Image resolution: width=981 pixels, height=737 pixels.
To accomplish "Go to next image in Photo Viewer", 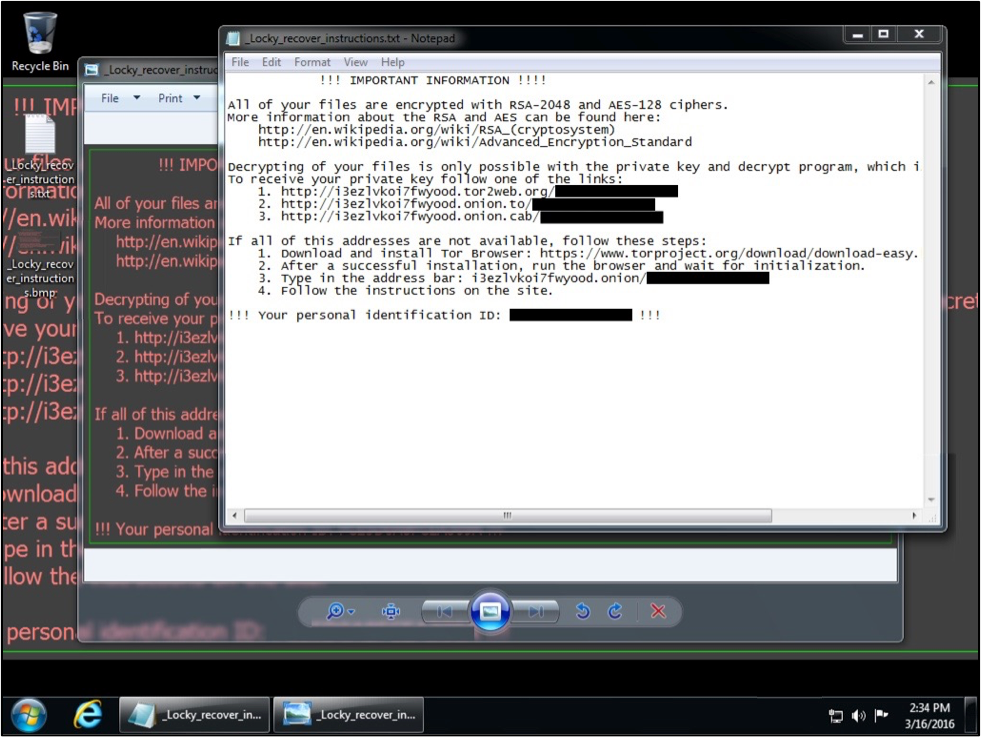I will click(x=536, y=611).
